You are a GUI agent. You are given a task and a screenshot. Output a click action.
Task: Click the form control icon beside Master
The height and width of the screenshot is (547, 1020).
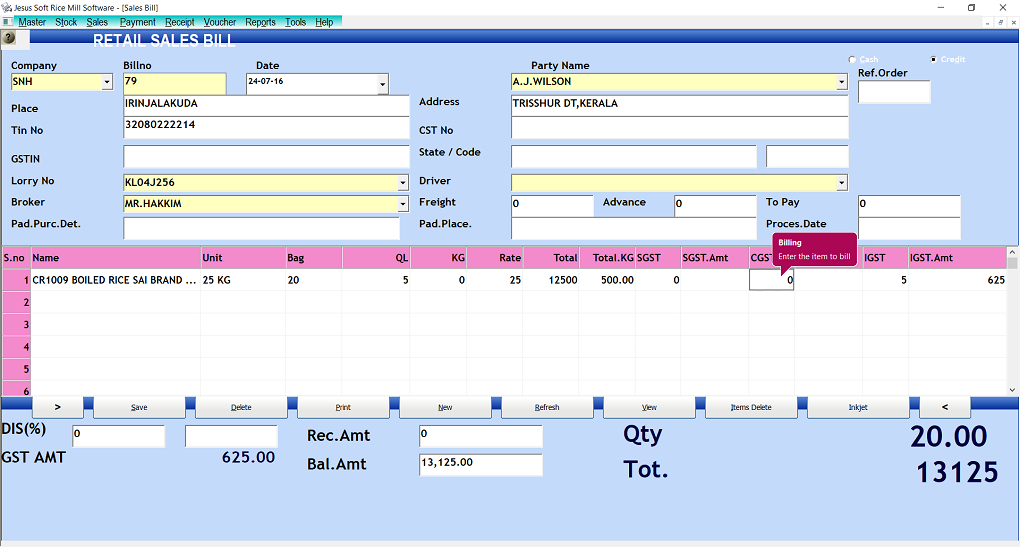coord(9,22)
